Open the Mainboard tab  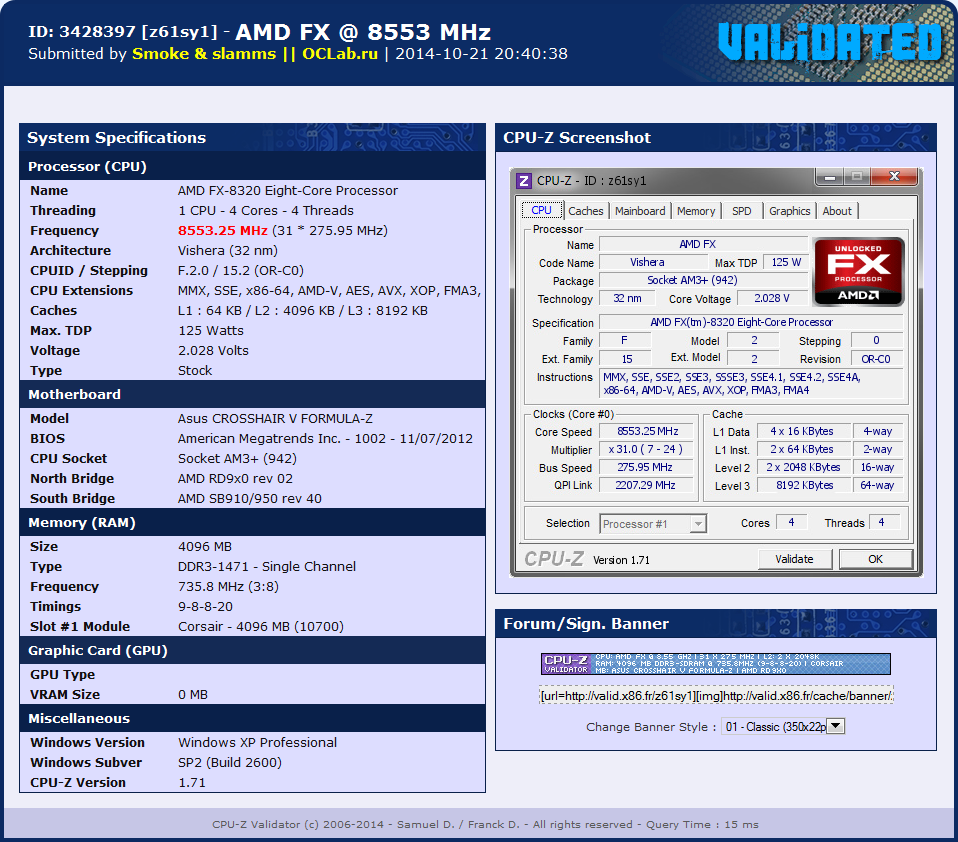pyautogui.click(x=640, y=211)
